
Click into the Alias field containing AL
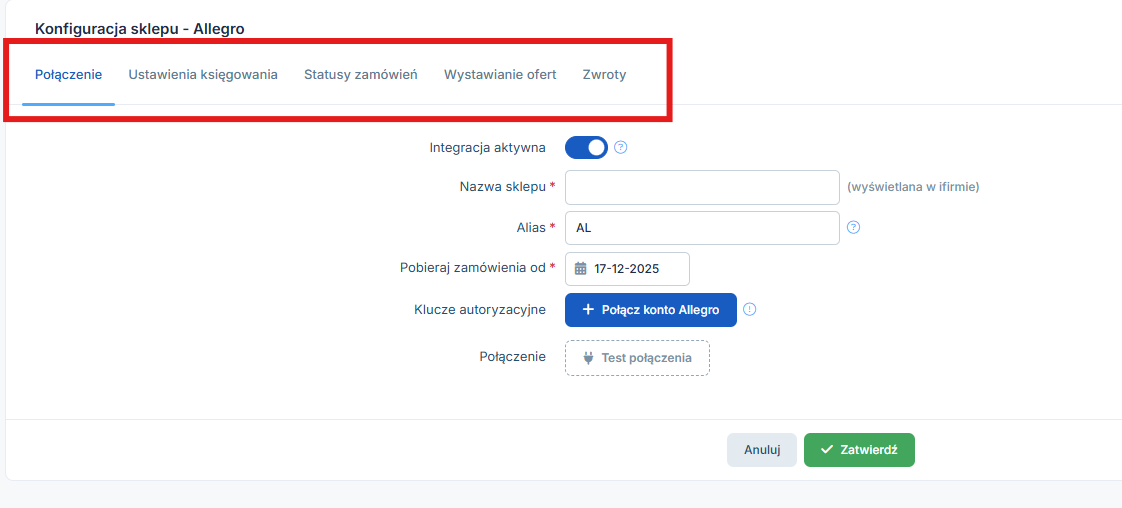702,228
